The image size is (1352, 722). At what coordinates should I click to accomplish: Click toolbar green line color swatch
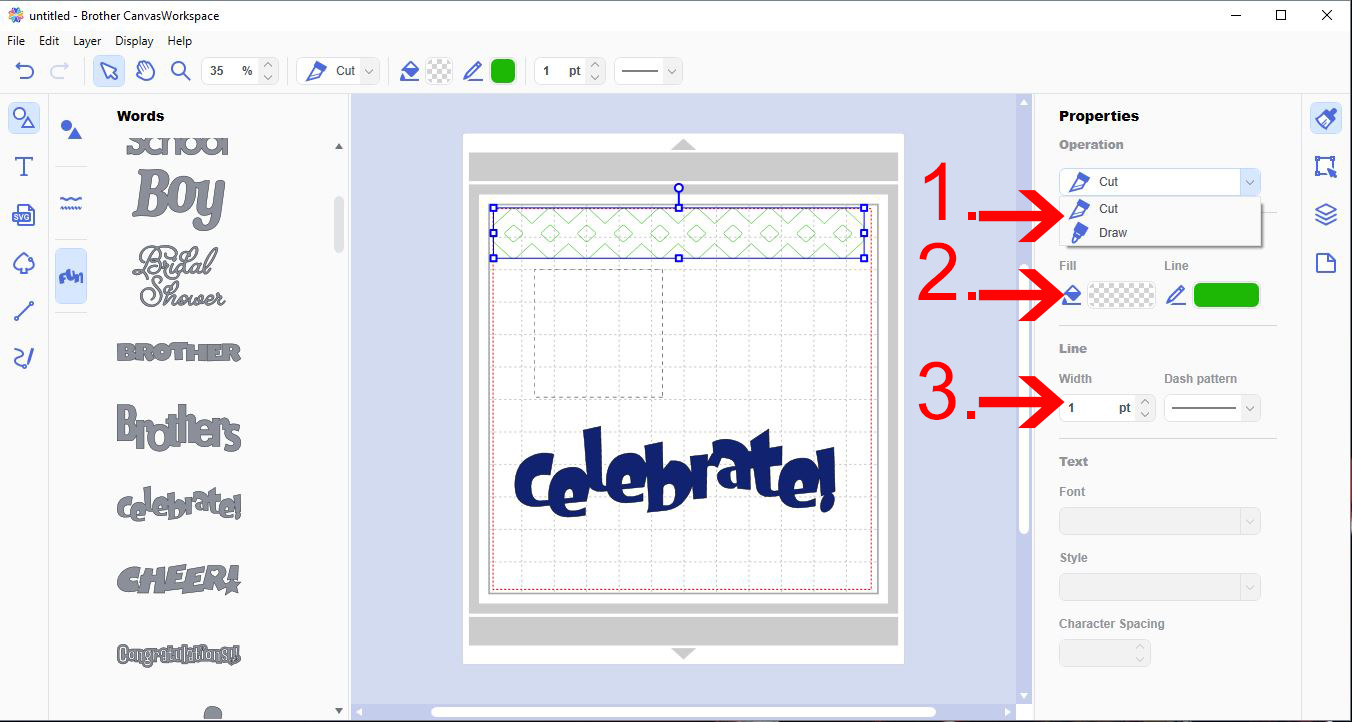tap(503, 71)
